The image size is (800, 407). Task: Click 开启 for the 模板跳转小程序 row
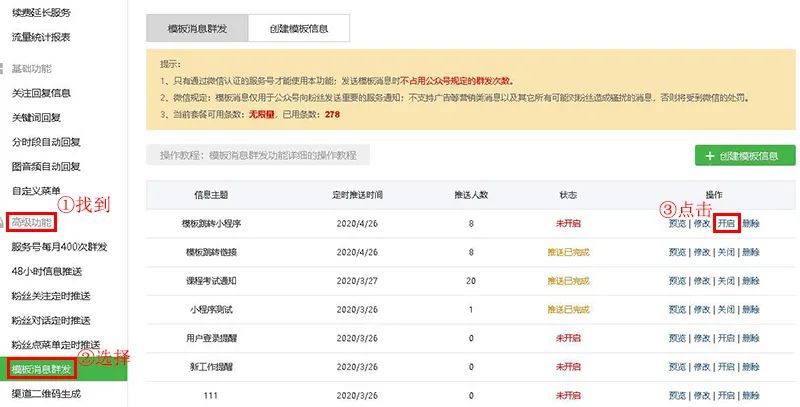(727, 223)
